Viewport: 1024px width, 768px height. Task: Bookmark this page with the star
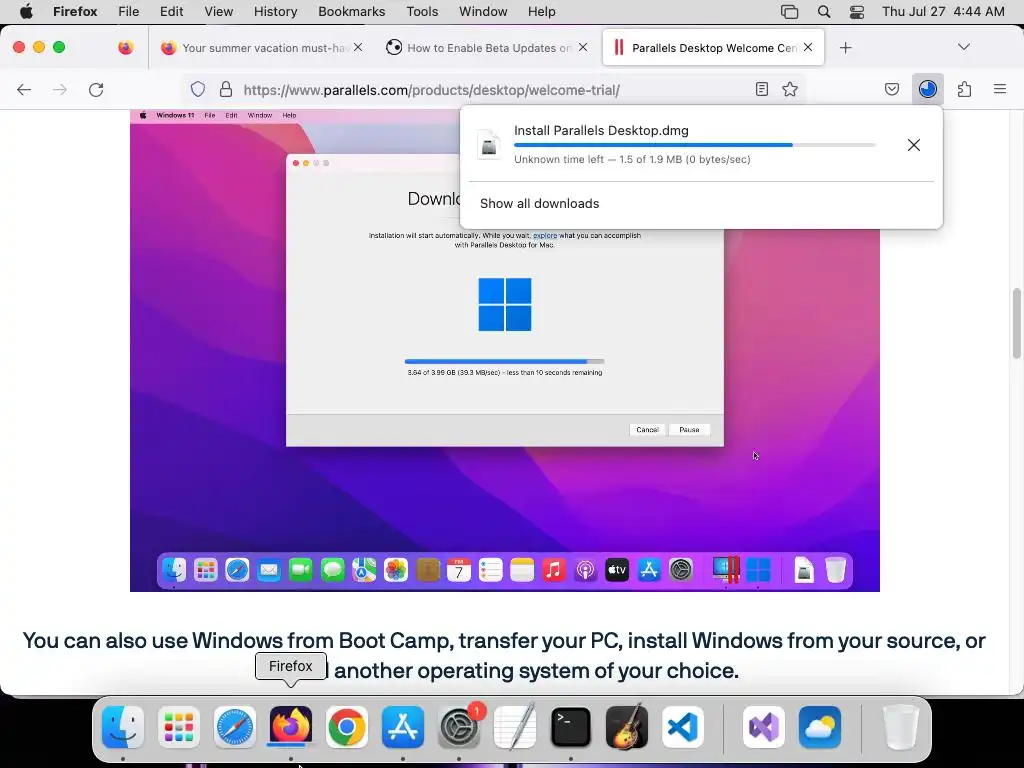pos(790,89)
